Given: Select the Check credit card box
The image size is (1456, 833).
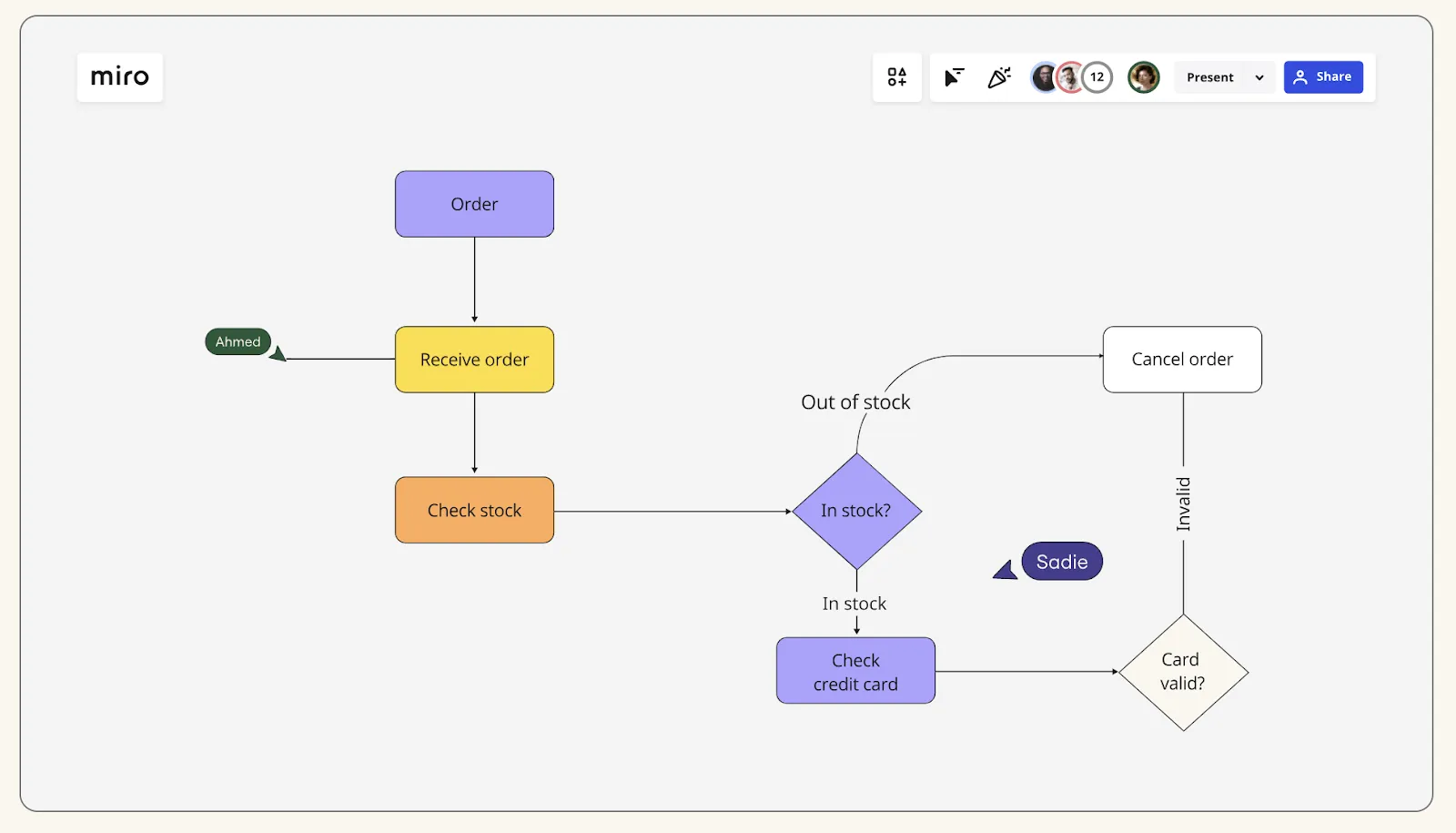Looking at the screenshot, I should (x=855, y=671).
